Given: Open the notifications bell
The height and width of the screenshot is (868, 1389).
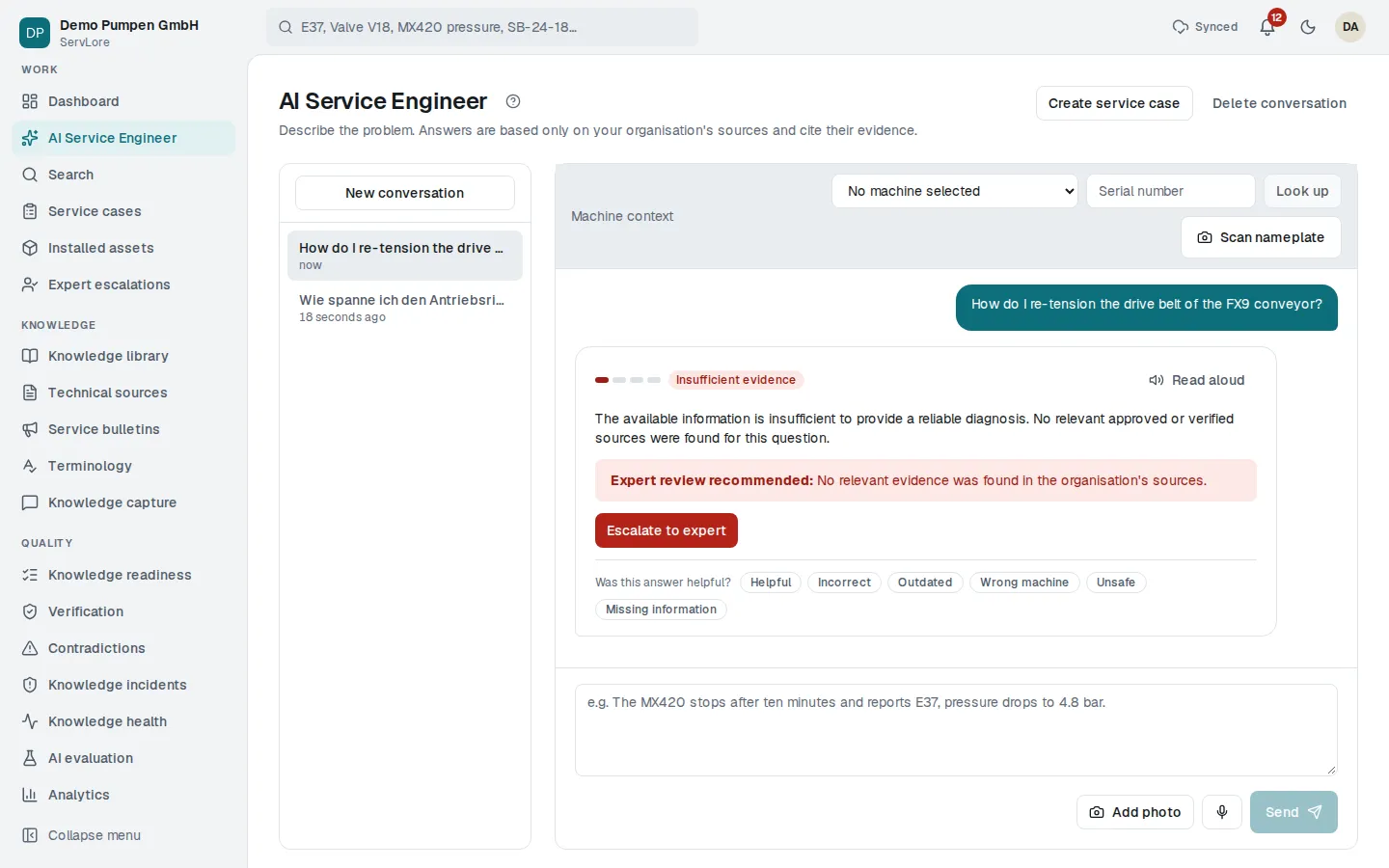Looking at the screenshot, I should tap(1267, 27).
